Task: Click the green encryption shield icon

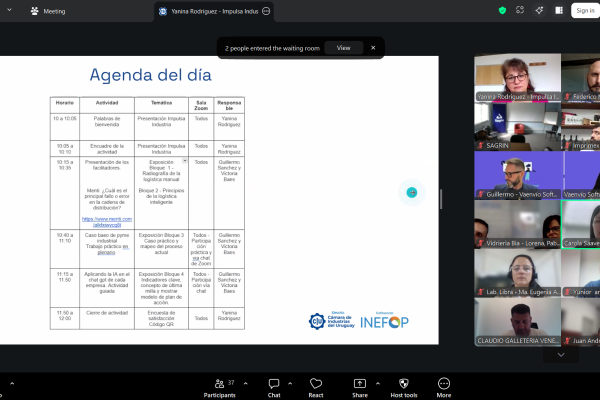Action: tap(502, 10)
